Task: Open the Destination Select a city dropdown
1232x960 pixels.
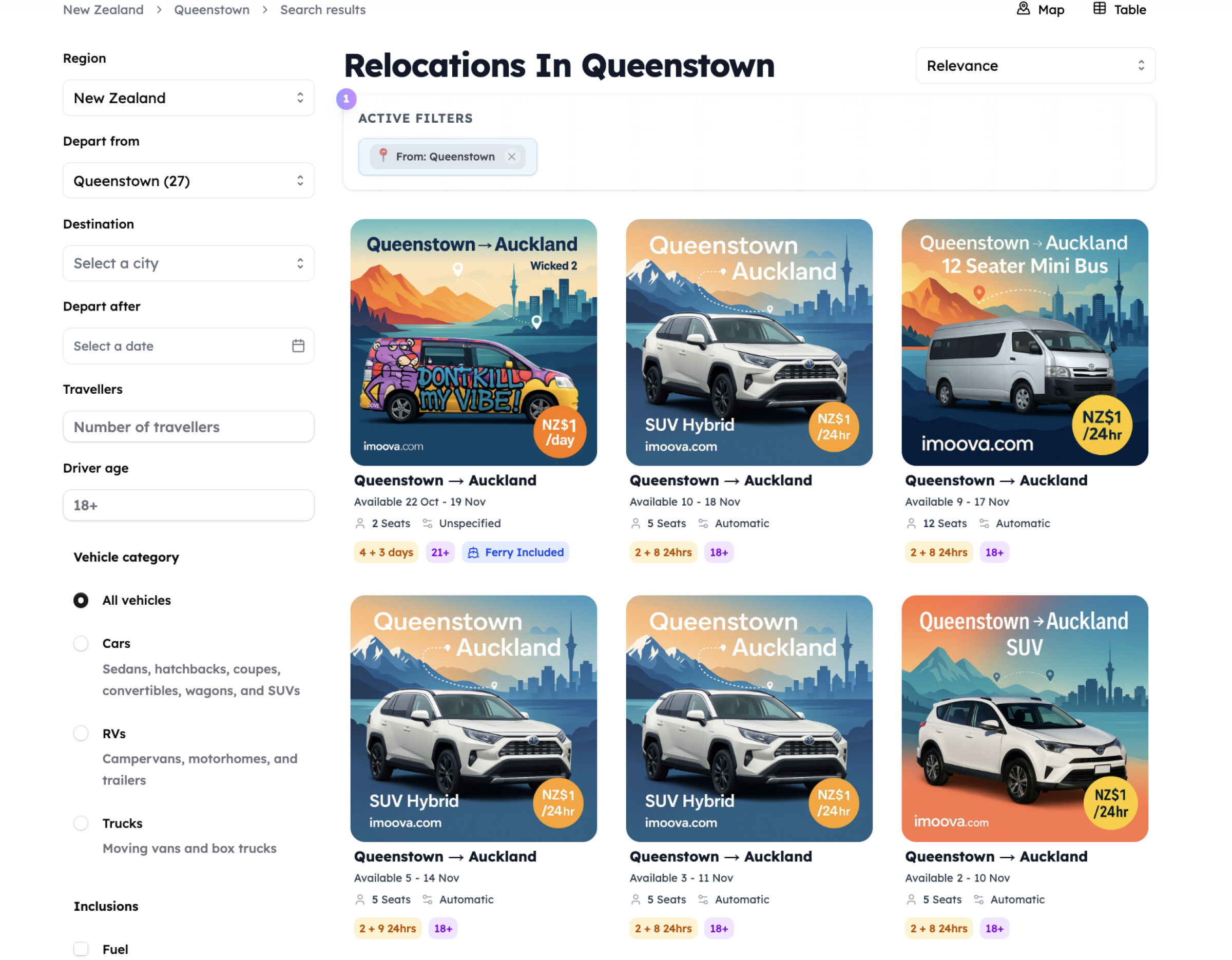Action: pos(188,263)
